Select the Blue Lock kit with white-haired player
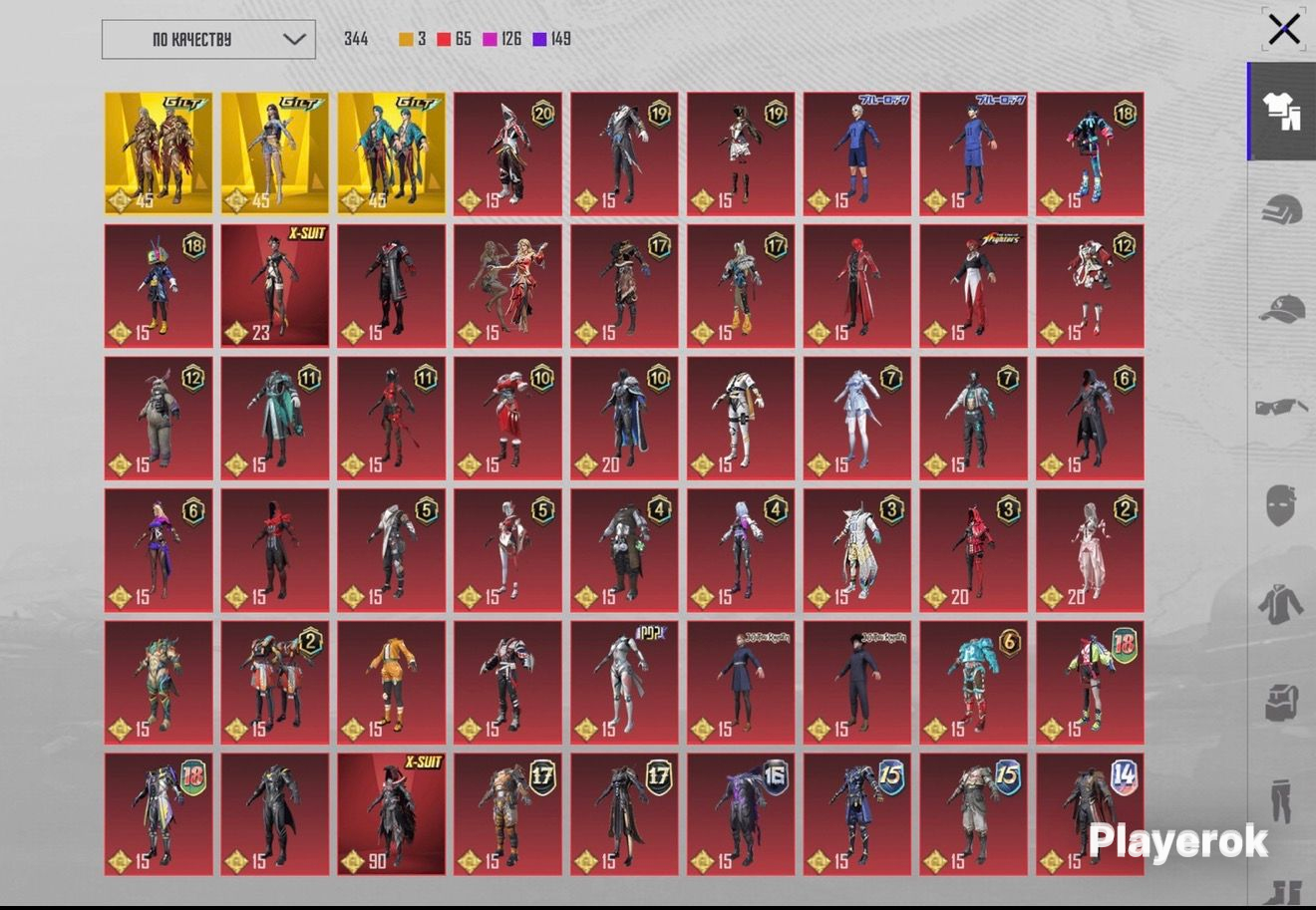 pyautogui.click(x=857, y=153)
